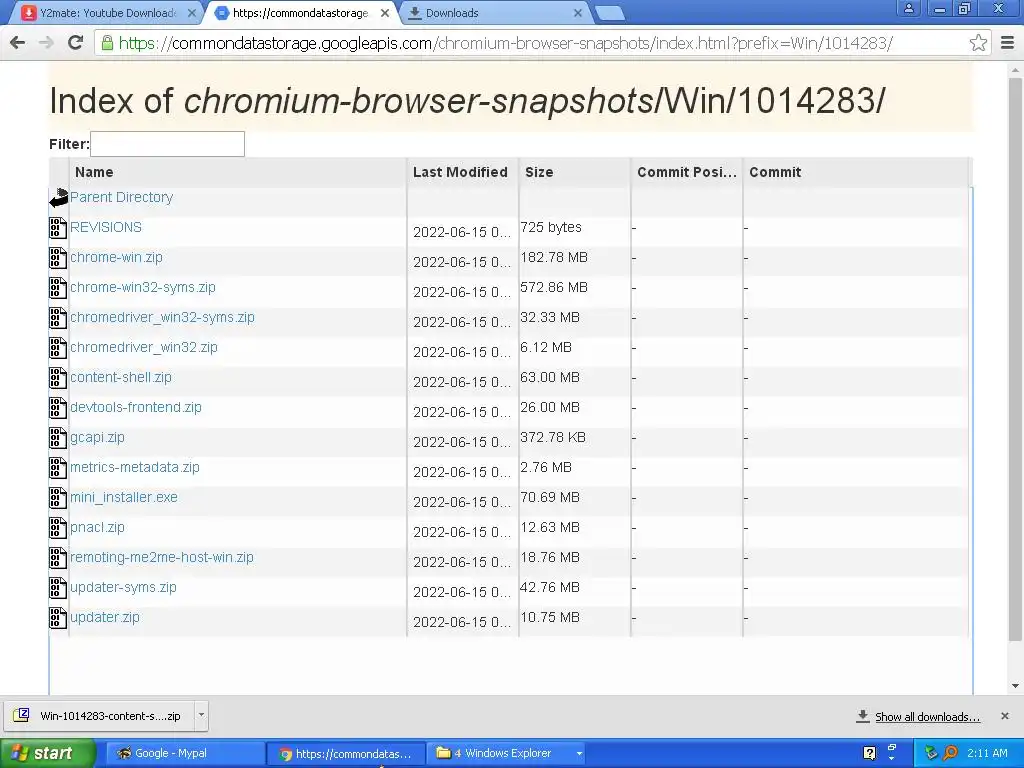Open the Windows start menu
Viewport: 1024px width, 768px height.
[x=47, y=753]
